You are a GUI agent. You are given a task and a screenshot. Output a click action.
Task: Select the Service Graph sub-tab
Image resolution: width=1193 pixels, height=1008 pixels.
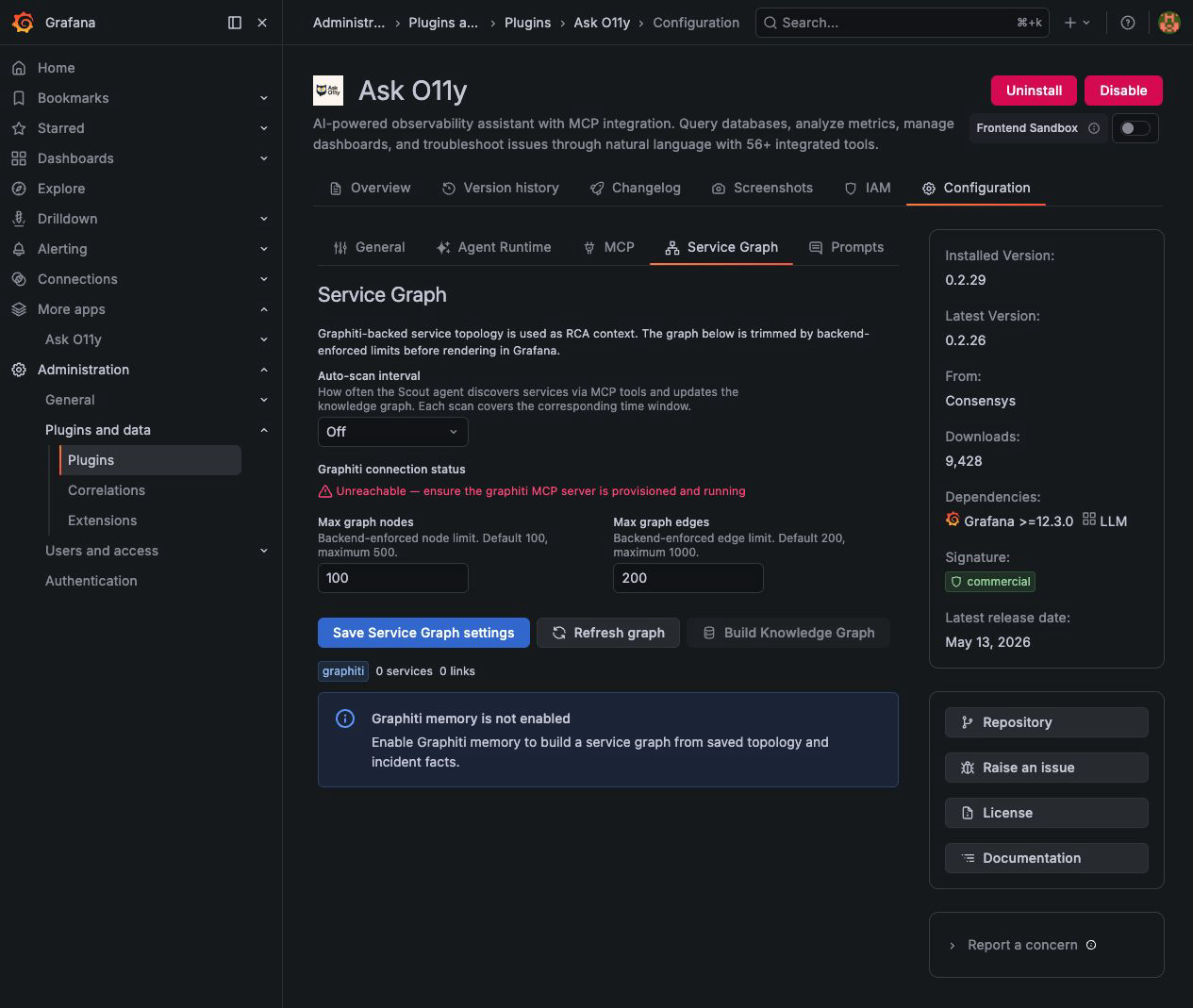pyautogui.click(x=721, y=247)
